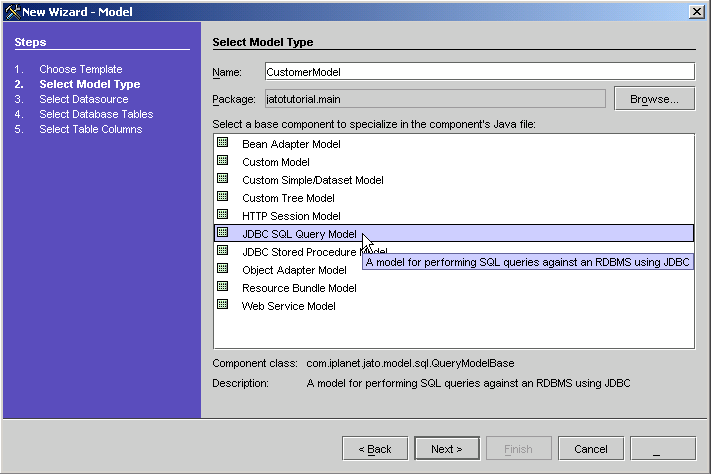Click the Bean Adapter Model icon

(222, 142)
